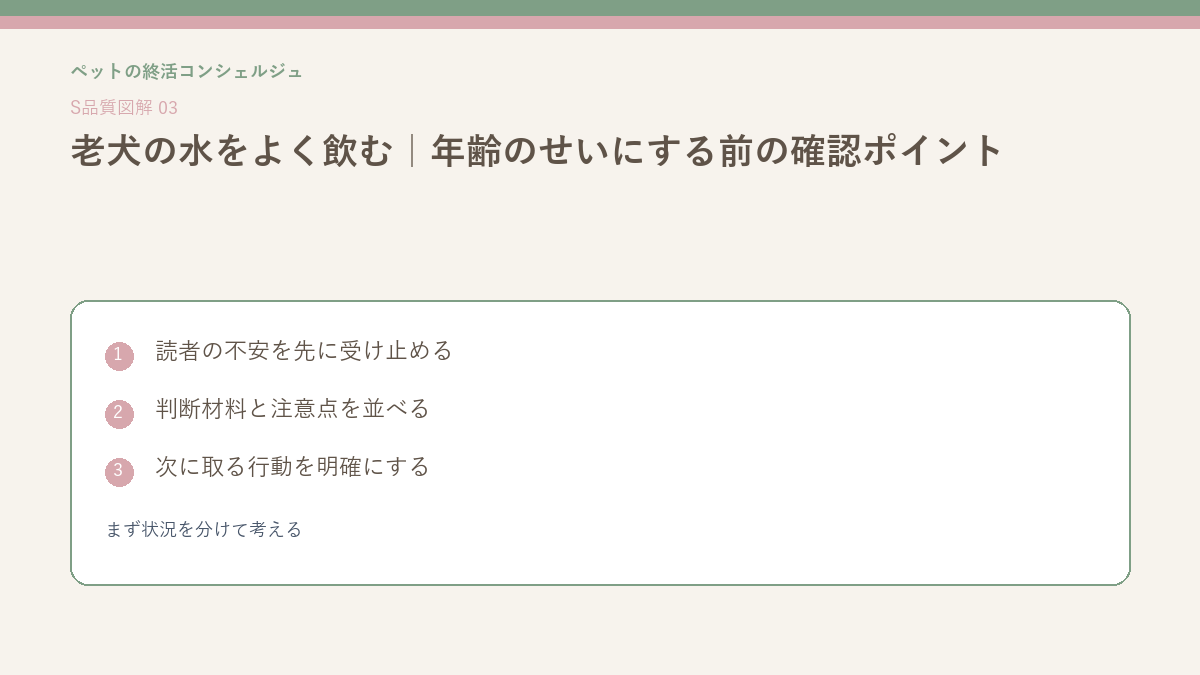The image size is (1200, 675).
Task: Click the ペットの終活コンシェルジュ header text
Action: 186,71
